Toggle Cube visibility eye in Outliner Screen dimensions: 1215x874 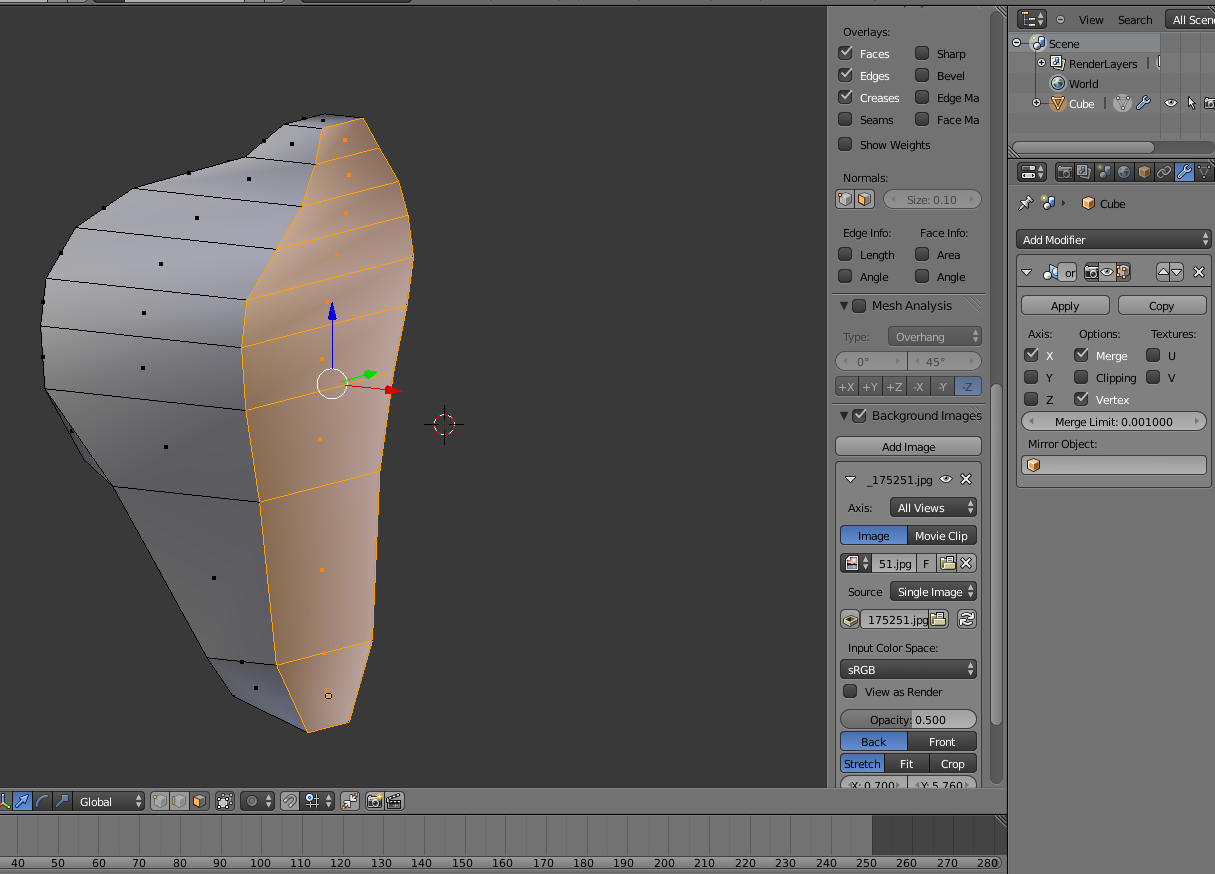click(1170, 103)
